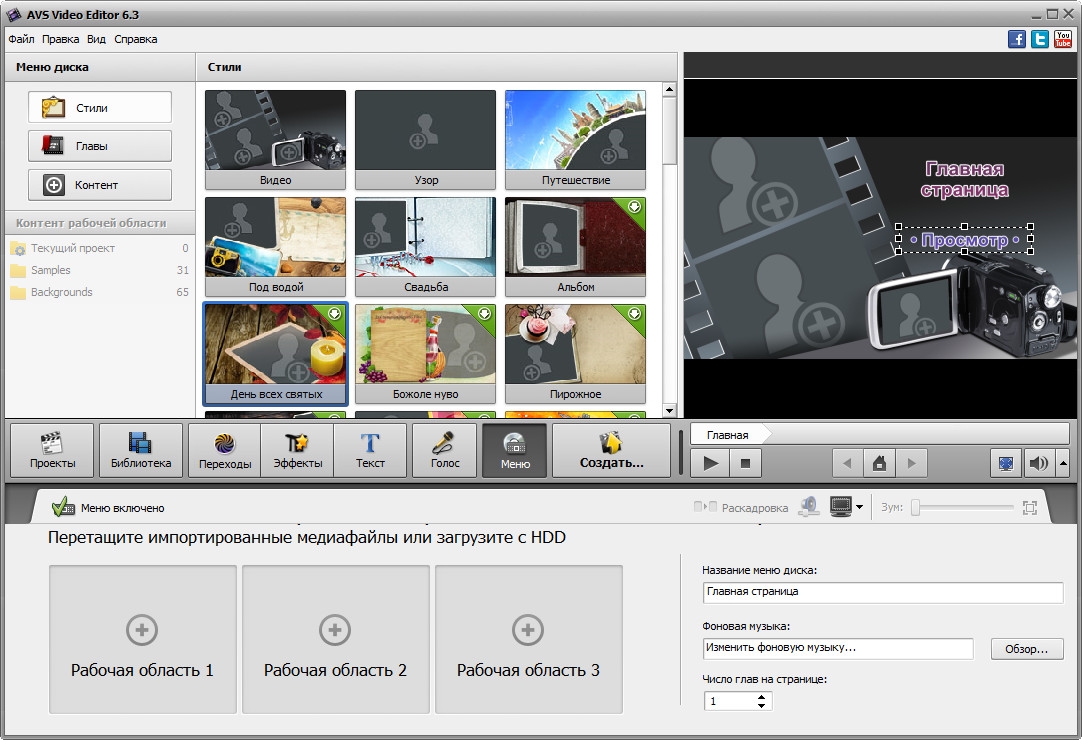This screenshot has height=740, width=1082.
Task: Click the Фоновая музыка field
Action: point(838,648)
